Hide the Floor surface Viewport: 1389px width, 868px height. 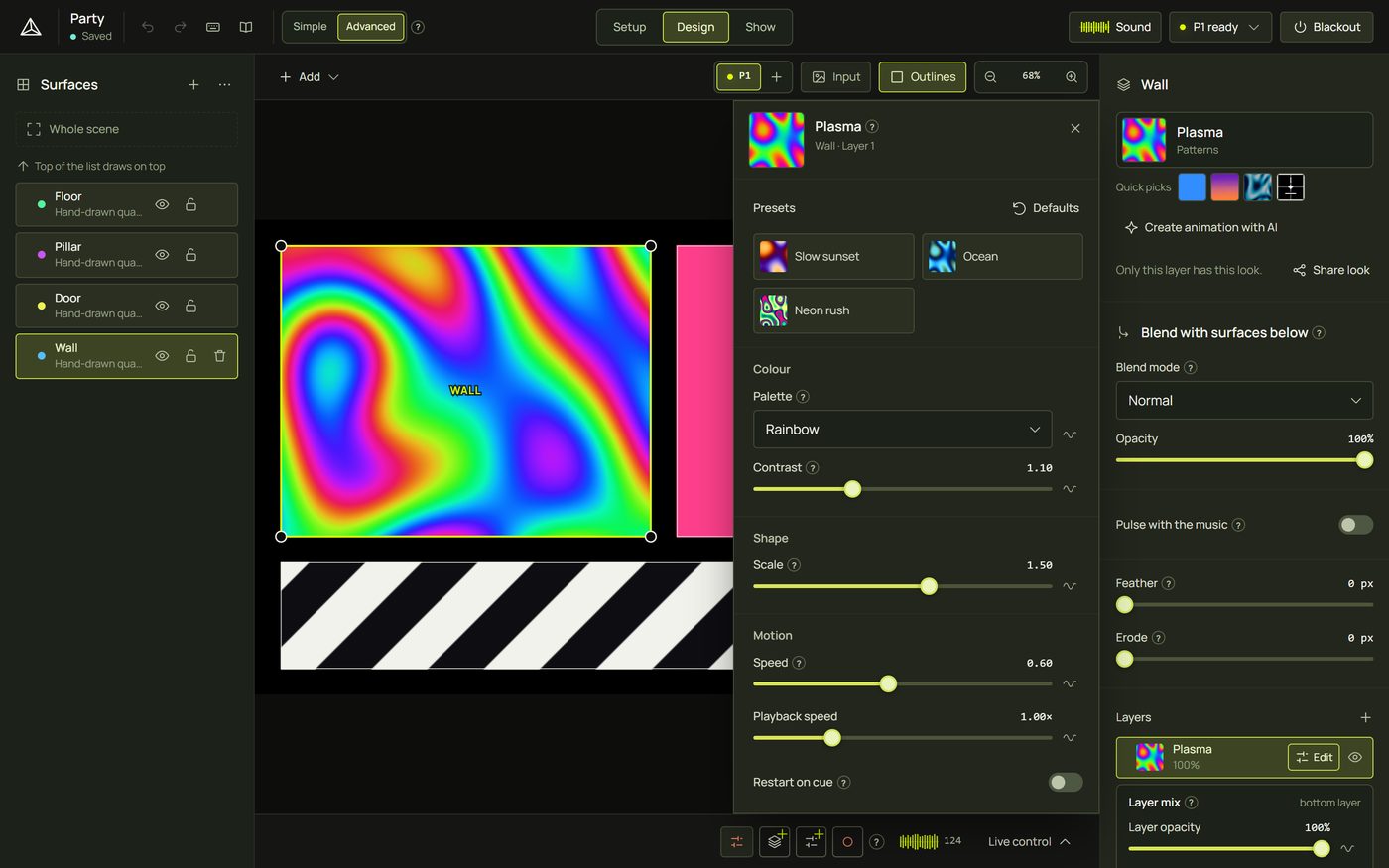pyautogui.click(x=162, y=204)
